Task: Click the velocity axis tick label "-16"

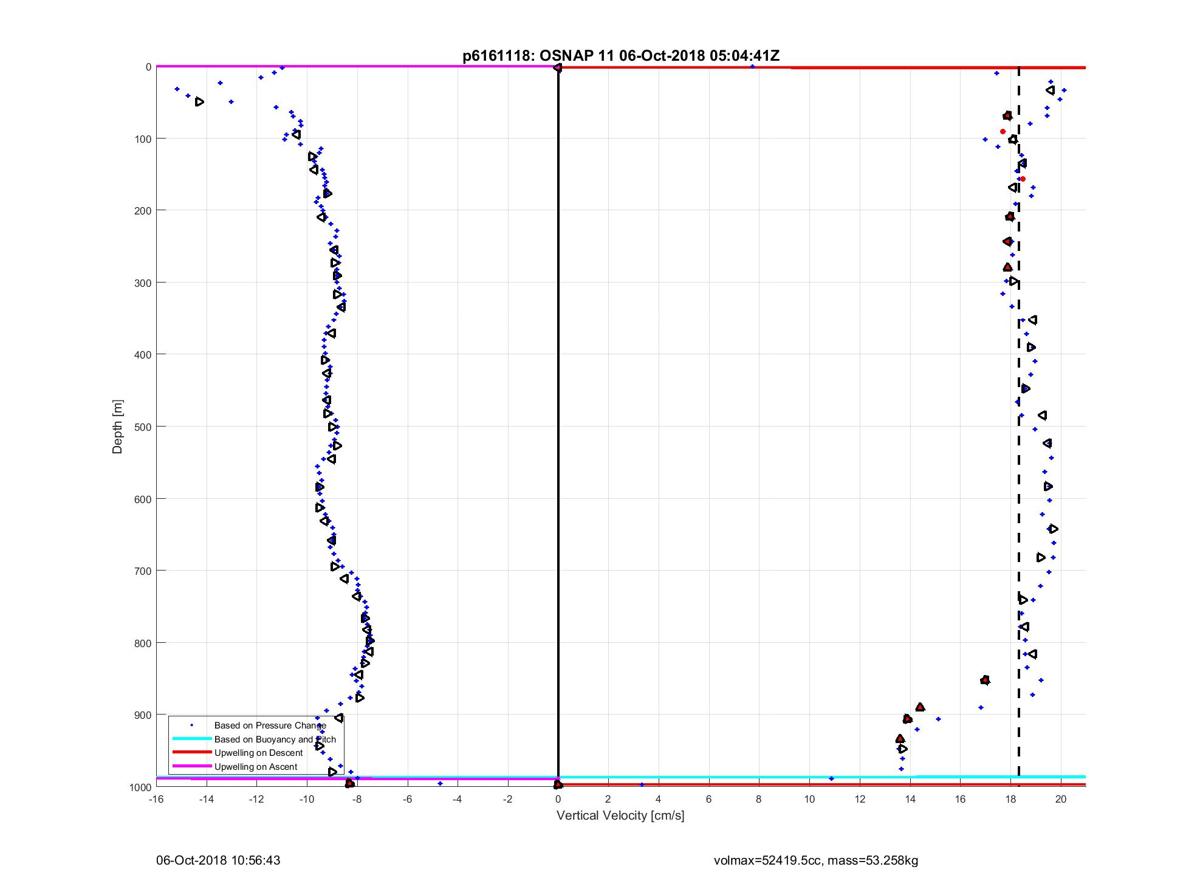Action: [x=156, y=799]
